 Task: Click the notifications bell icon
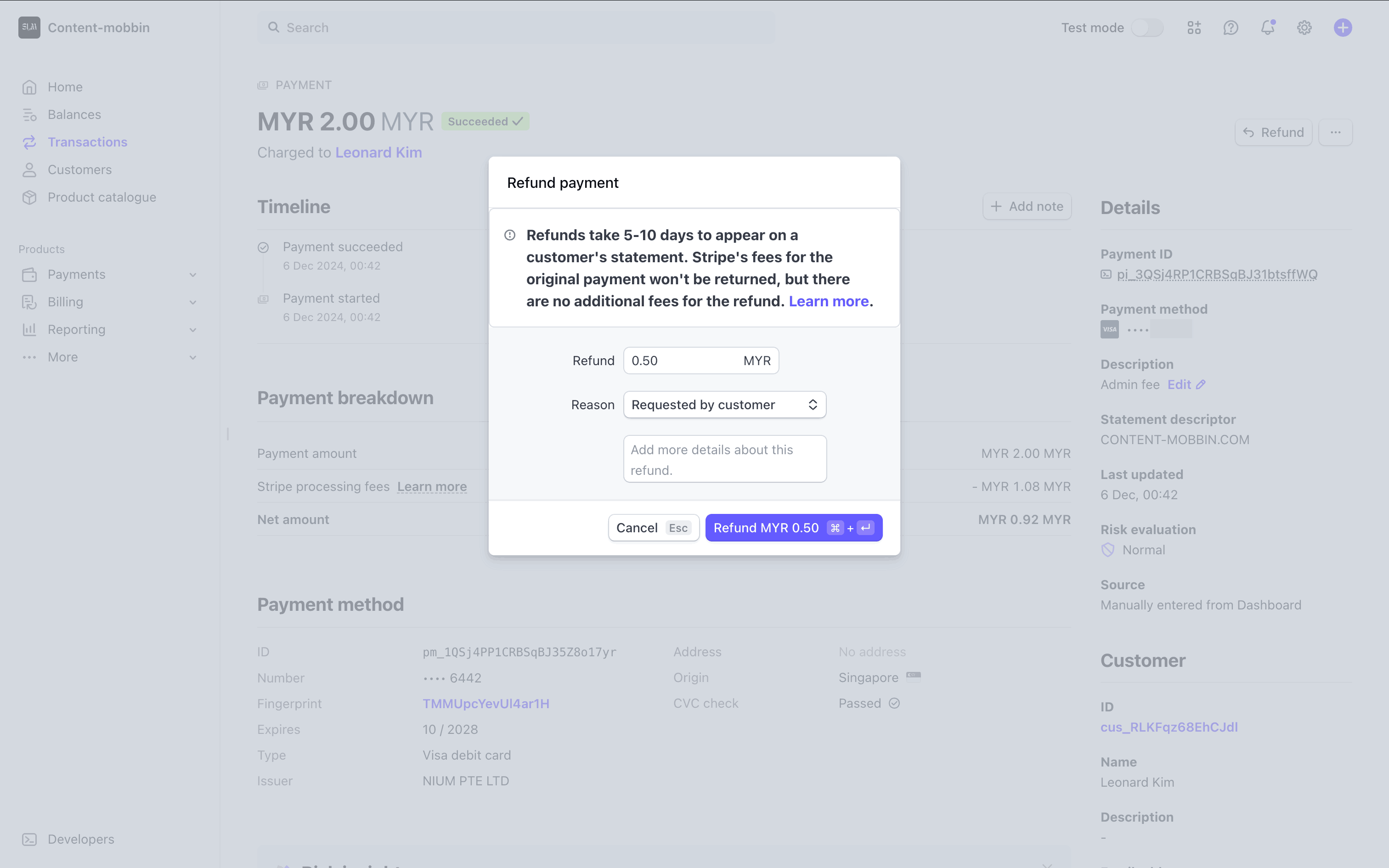[1267, 28]
